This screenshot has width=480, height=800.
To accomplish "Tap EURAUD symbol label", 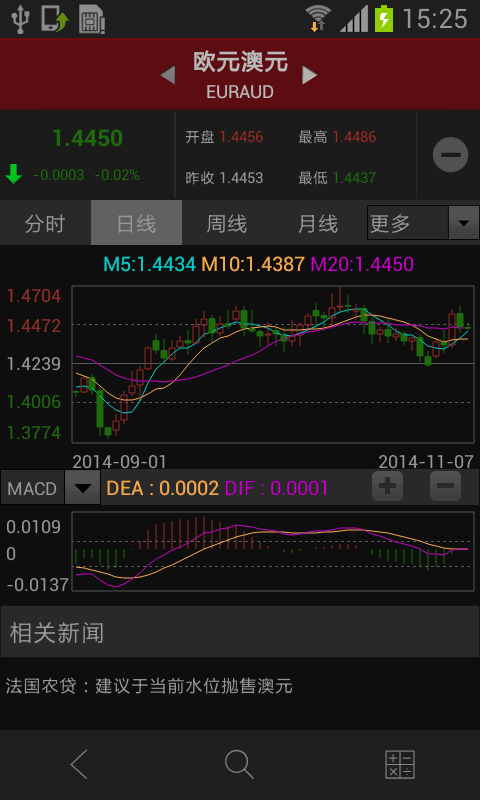I will [x=240, y=92].
